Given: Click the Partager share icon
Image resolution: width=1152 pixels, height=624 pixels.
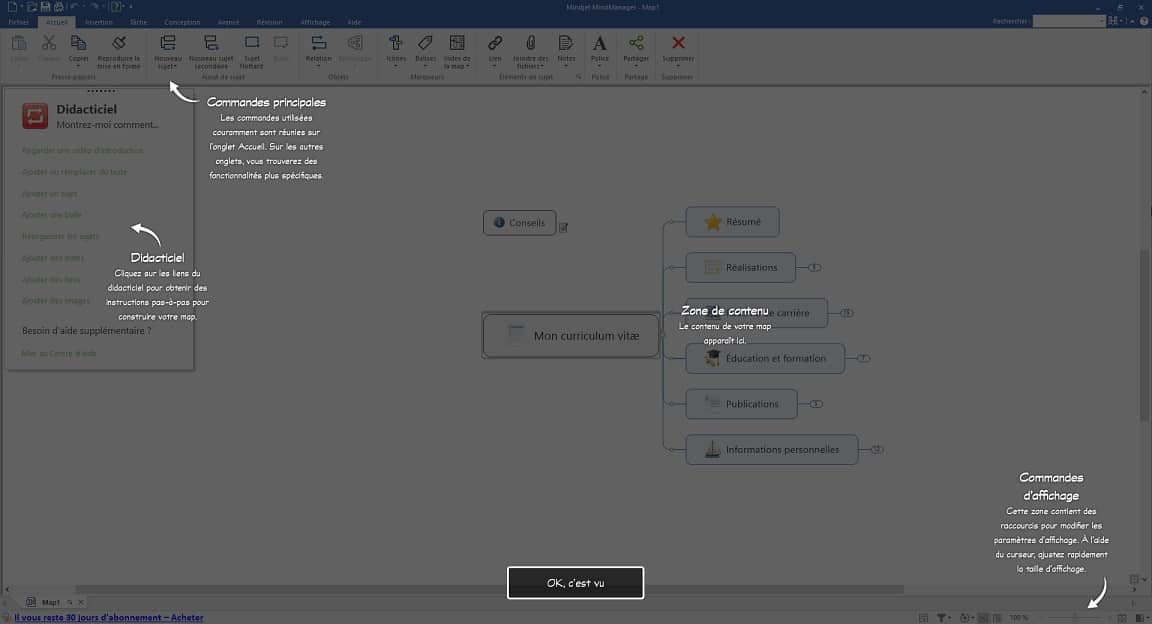Looking at the screenshot, I should (x=636, y=43).
